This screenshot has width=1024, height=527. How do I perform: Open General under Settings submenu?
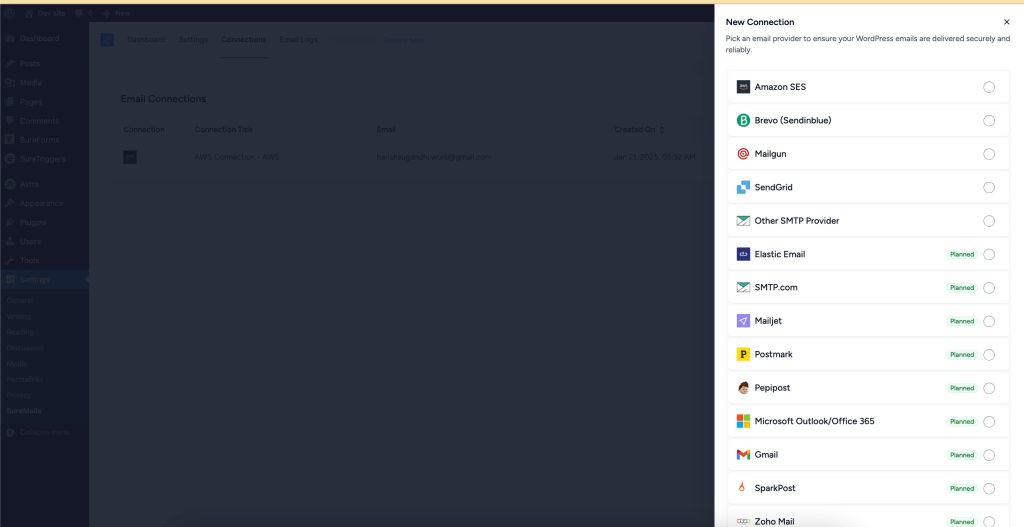pyautogui.click(x=20, y=300)
